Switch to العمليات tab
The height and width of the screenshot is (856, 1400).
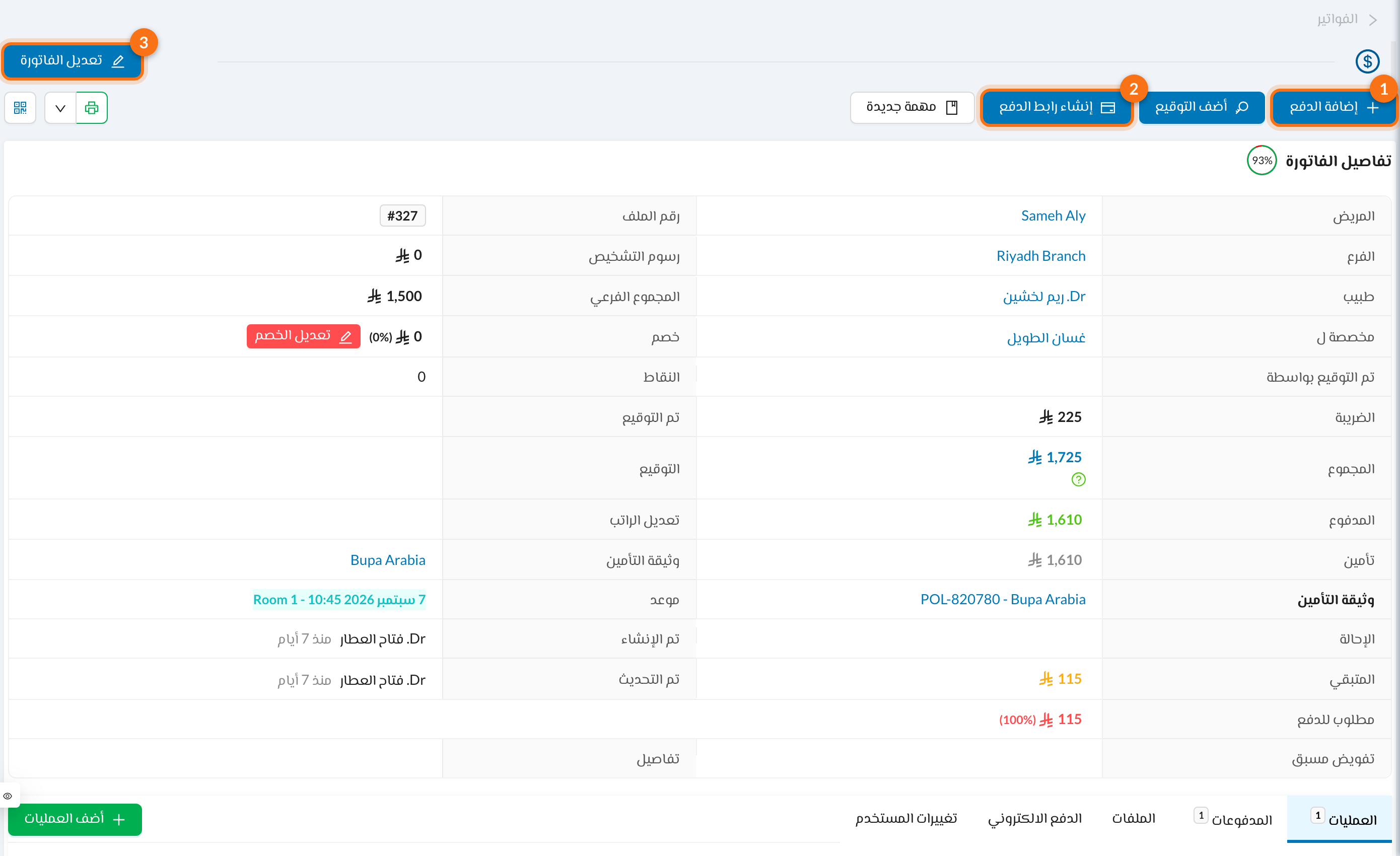pos(1339,819)
